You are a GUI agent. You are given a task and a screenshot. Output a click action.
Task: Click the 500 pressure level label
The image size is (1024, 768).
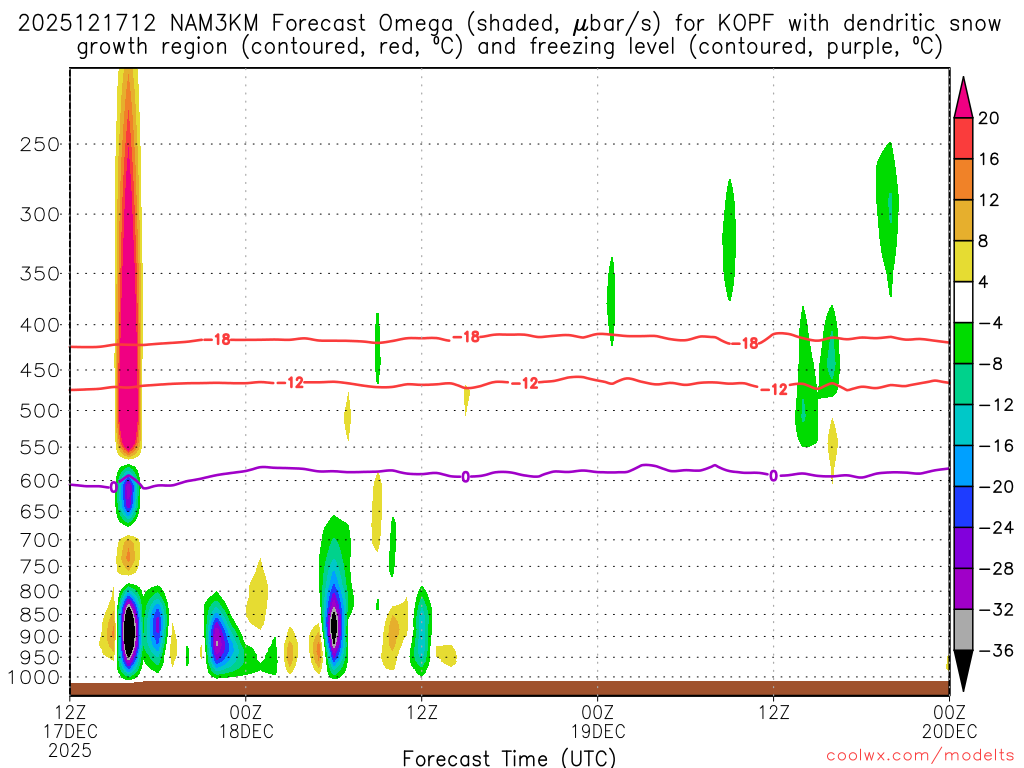(40, 411)
